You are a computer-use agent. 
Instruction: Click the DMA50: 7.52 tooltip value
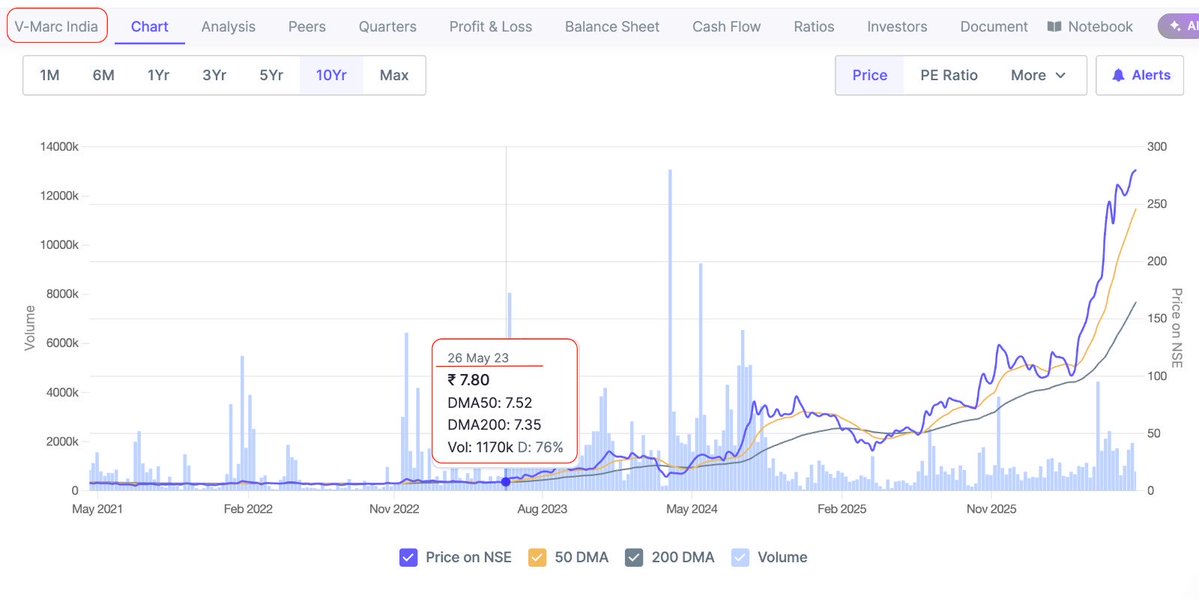[489, 403]
